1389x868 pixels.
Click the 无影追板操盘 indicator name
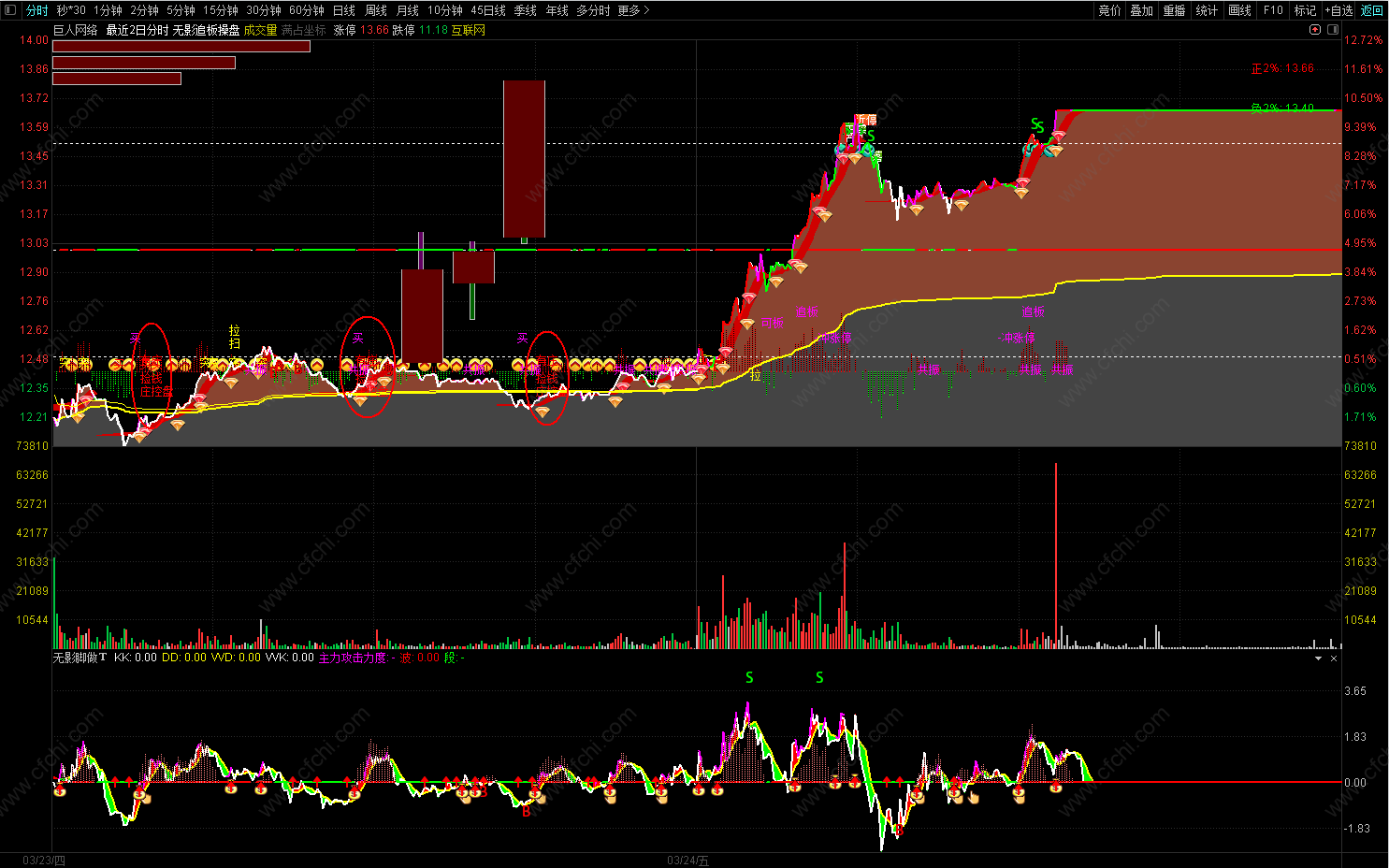point(206,30)
